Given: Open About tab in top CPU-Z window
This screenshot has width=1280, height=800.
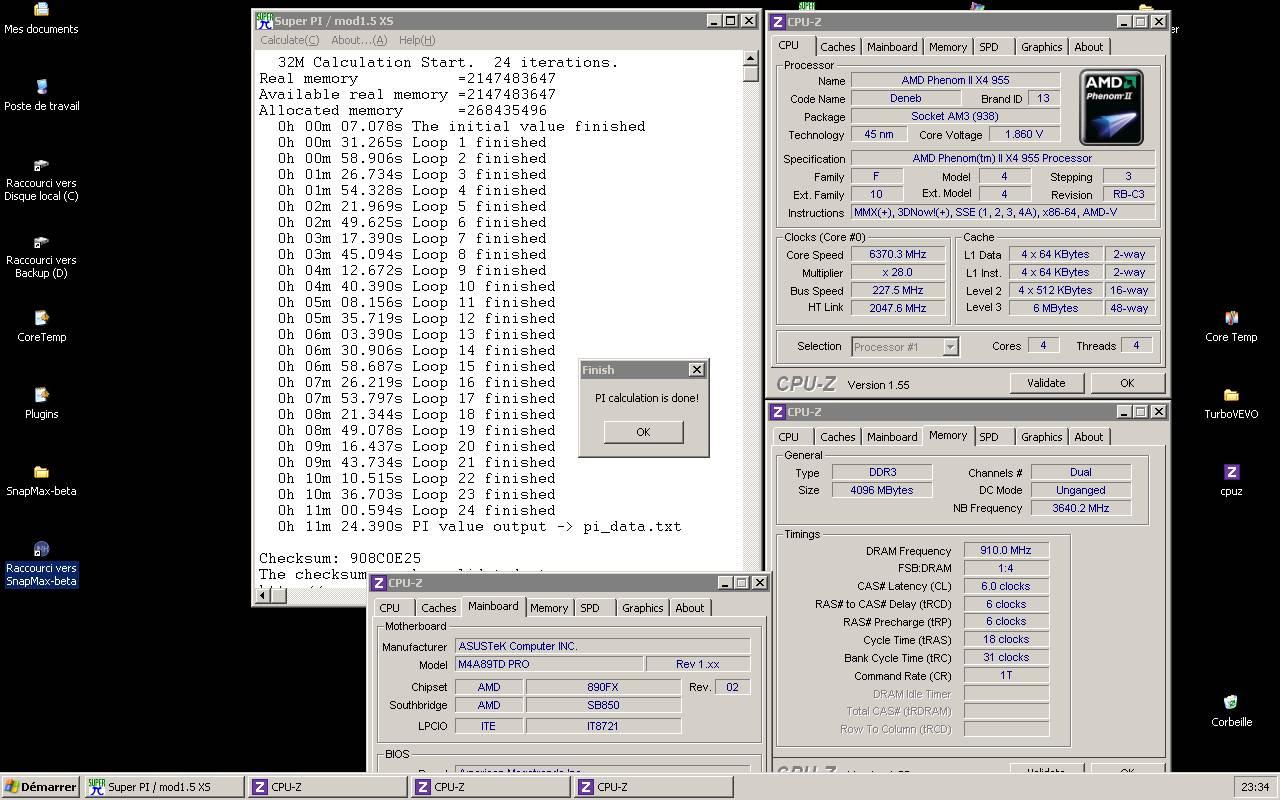Looking at the screenshot, I should [x=1088, y=47].
